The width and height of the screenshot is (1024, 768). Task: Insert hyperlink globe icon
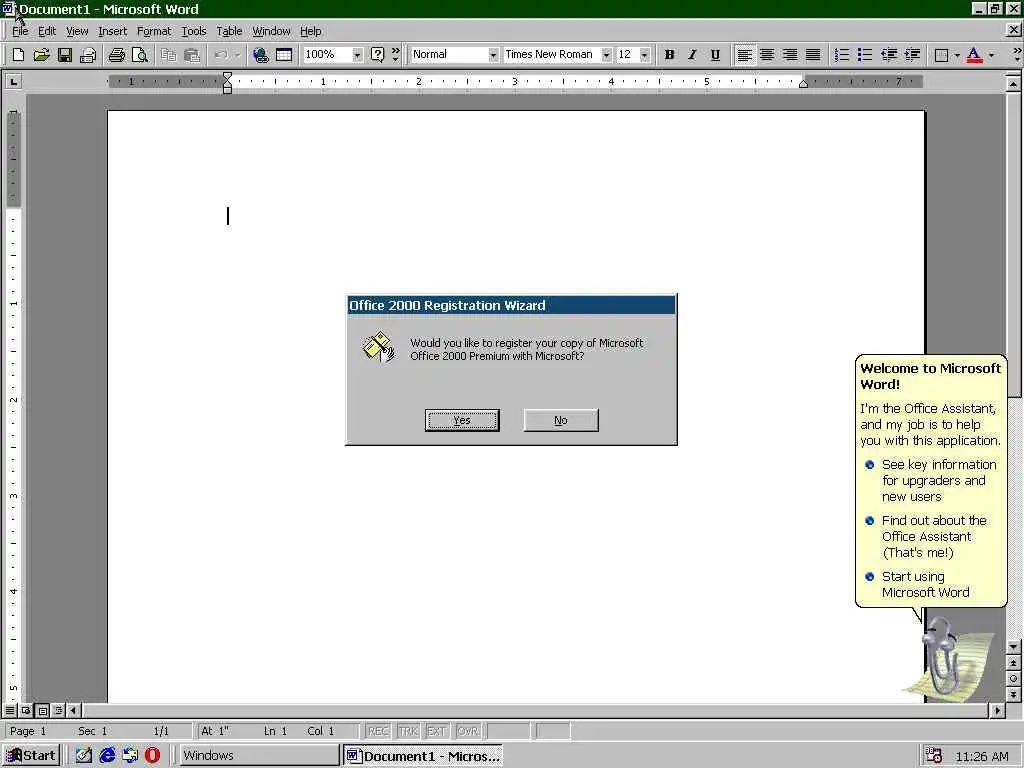261,55
